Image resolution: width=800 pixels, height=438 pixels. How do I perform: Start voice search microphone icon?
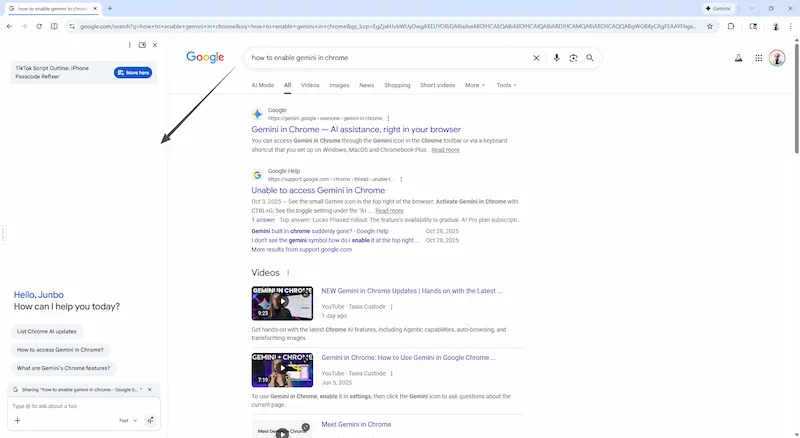(557, 58)
